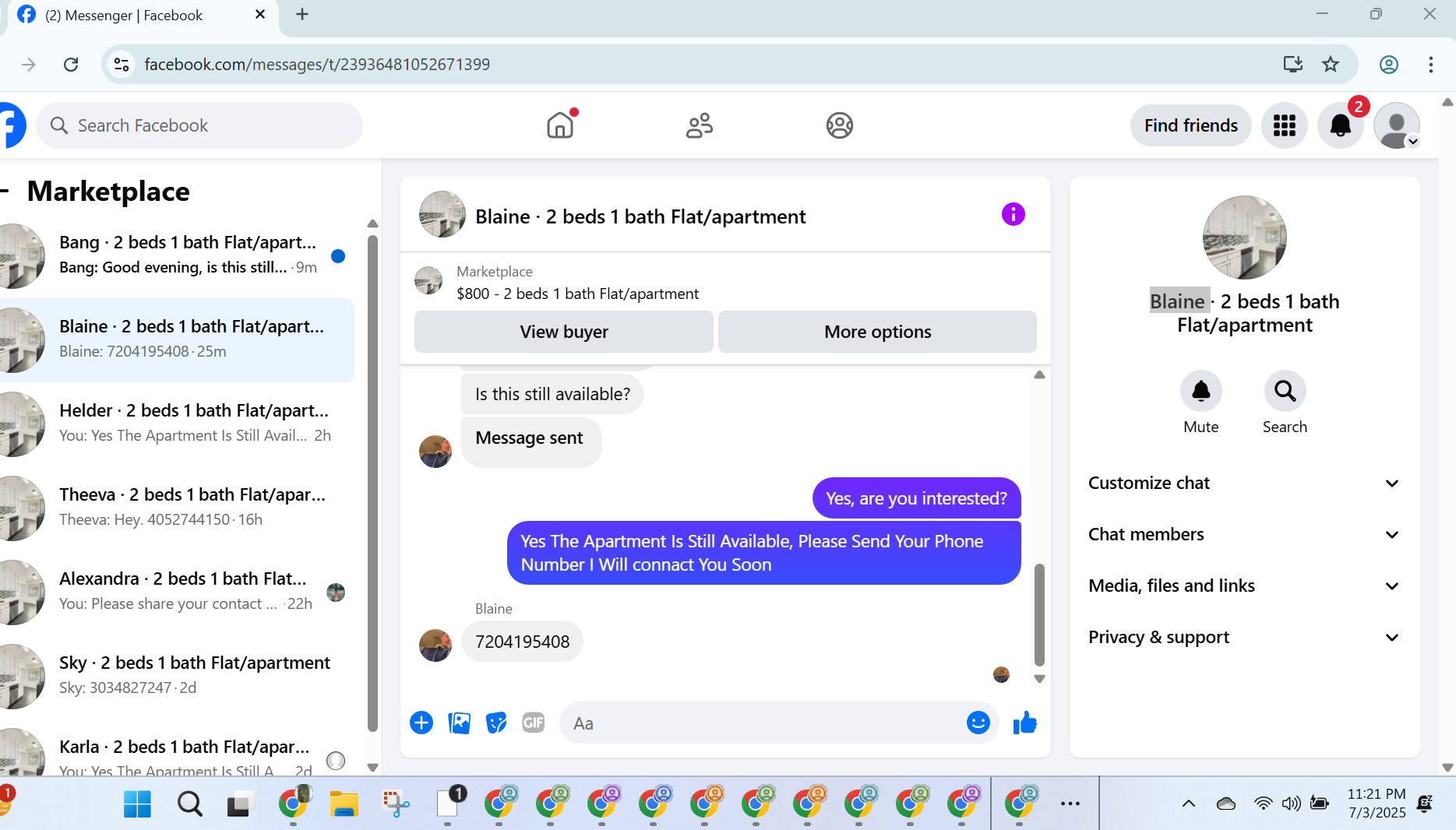Click the install app icon in address bar
This screenshot has height=830, width=1456.
point(1292,64)
